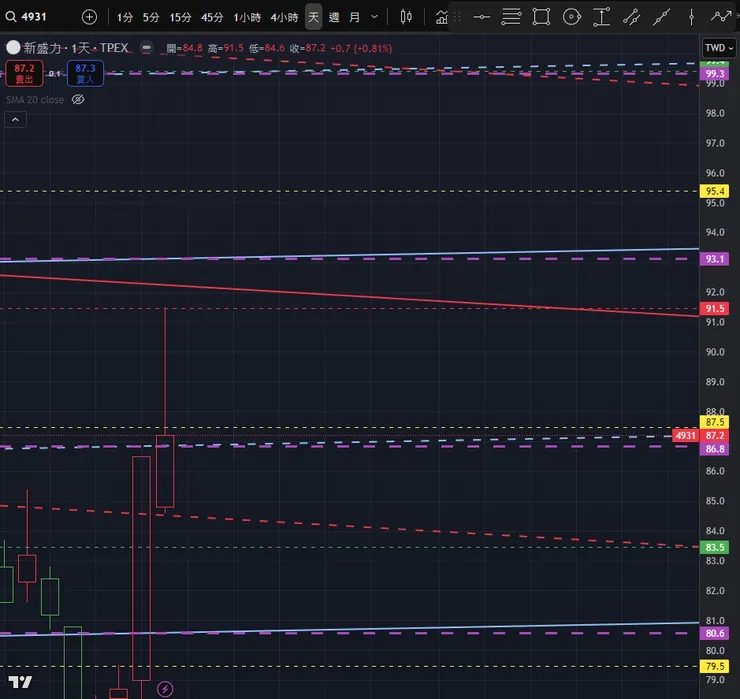
Task: Click the SMA 20 close indicator label
Action: tap(35, 100)
